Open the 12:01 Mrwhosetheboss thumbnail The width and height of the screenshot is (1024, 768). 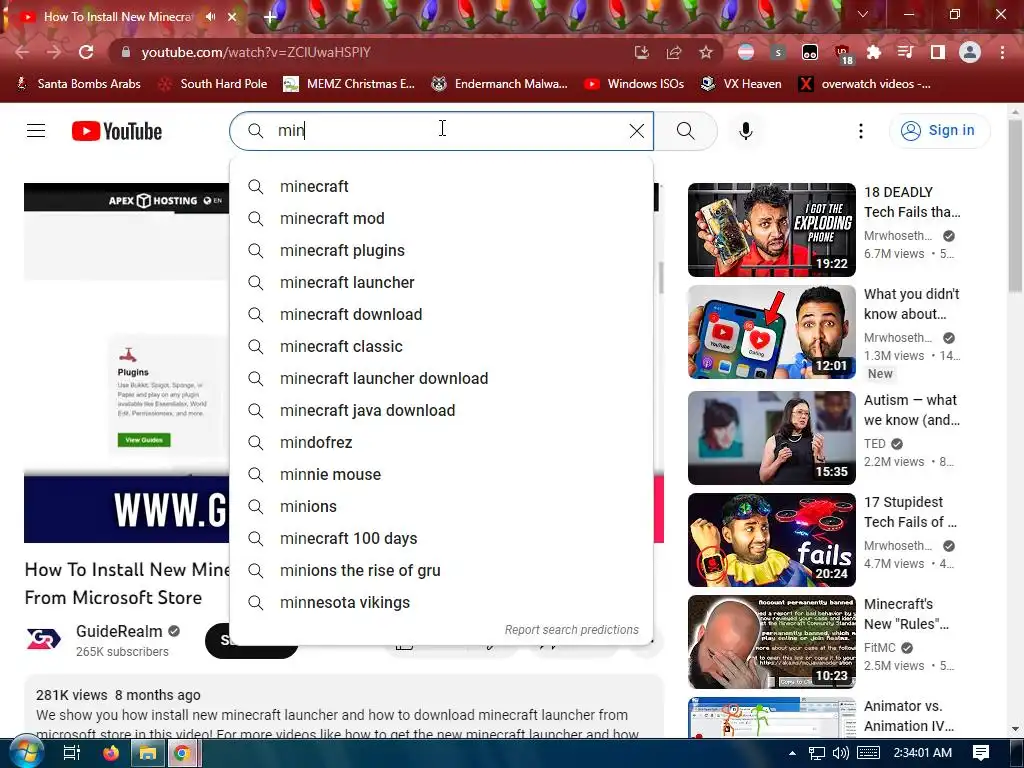point(771,332)
